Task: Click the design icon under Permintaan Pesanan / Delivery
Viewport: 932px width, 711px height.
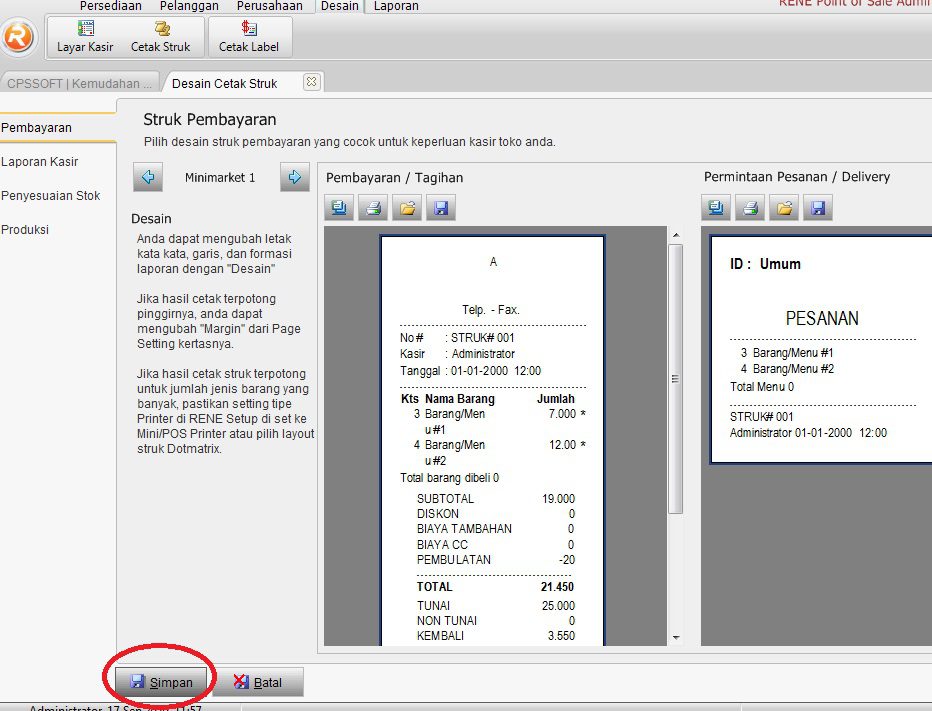Action: pos(716,207)
